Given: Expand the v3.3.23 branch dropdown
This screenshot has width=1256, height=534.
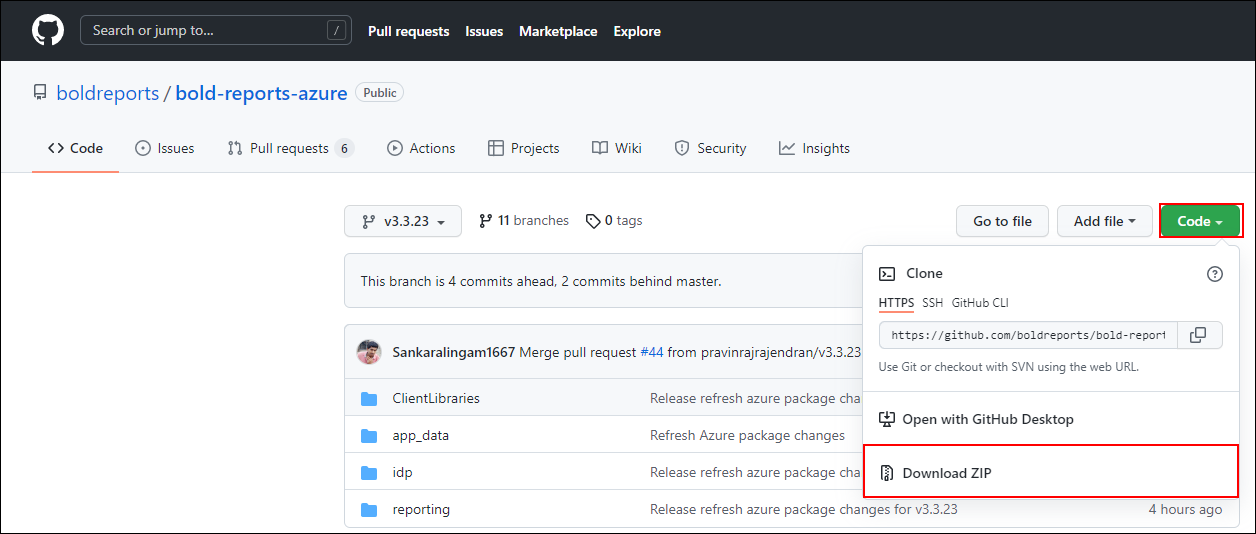Looking at the screenshot, I should click(x=403, y=221).
